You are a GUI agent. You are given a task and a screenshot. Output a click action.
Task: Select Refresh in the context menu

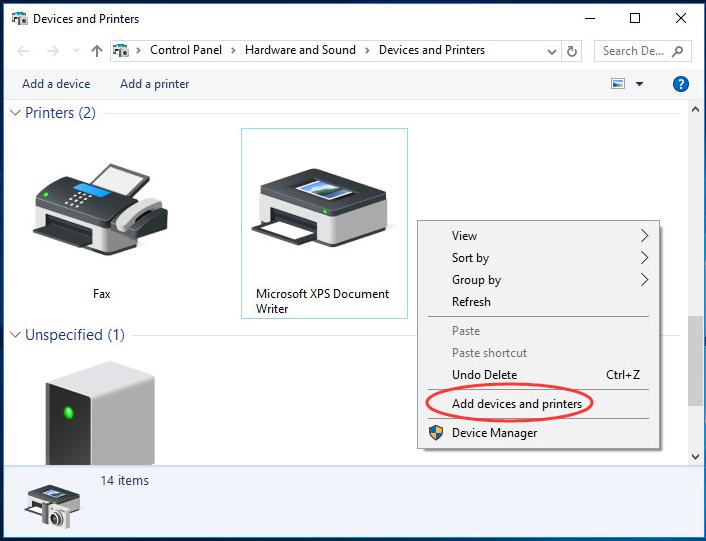pos(471,302)
